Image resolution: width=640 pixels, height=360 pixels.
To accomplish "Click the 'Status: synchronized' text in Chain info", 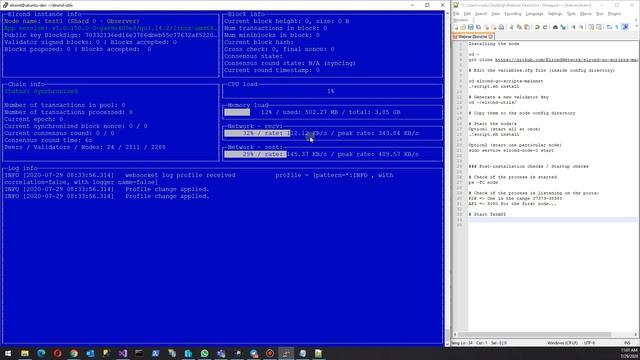I will pos(41,91).
